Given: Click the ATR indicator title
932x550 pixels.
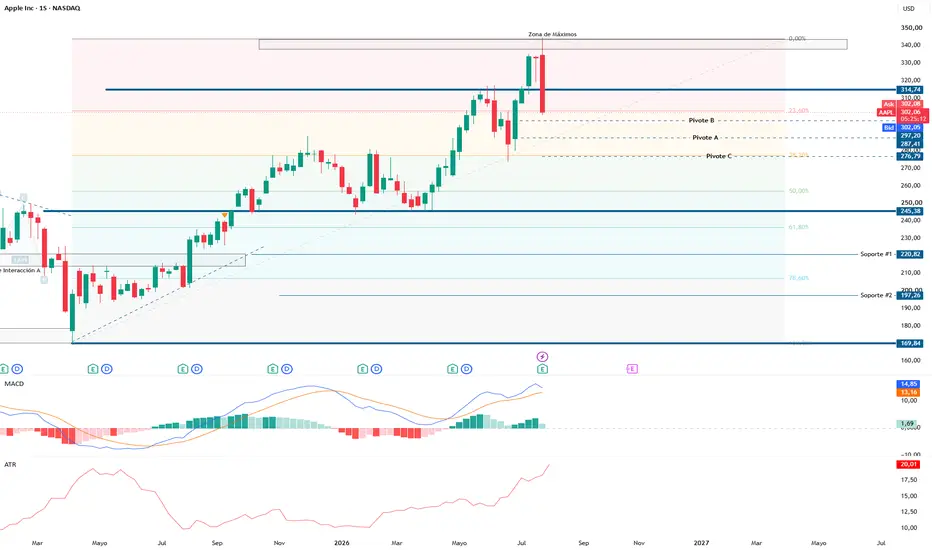Looking at the screenshot, I should pyautogui.click(x=10, y=464).
